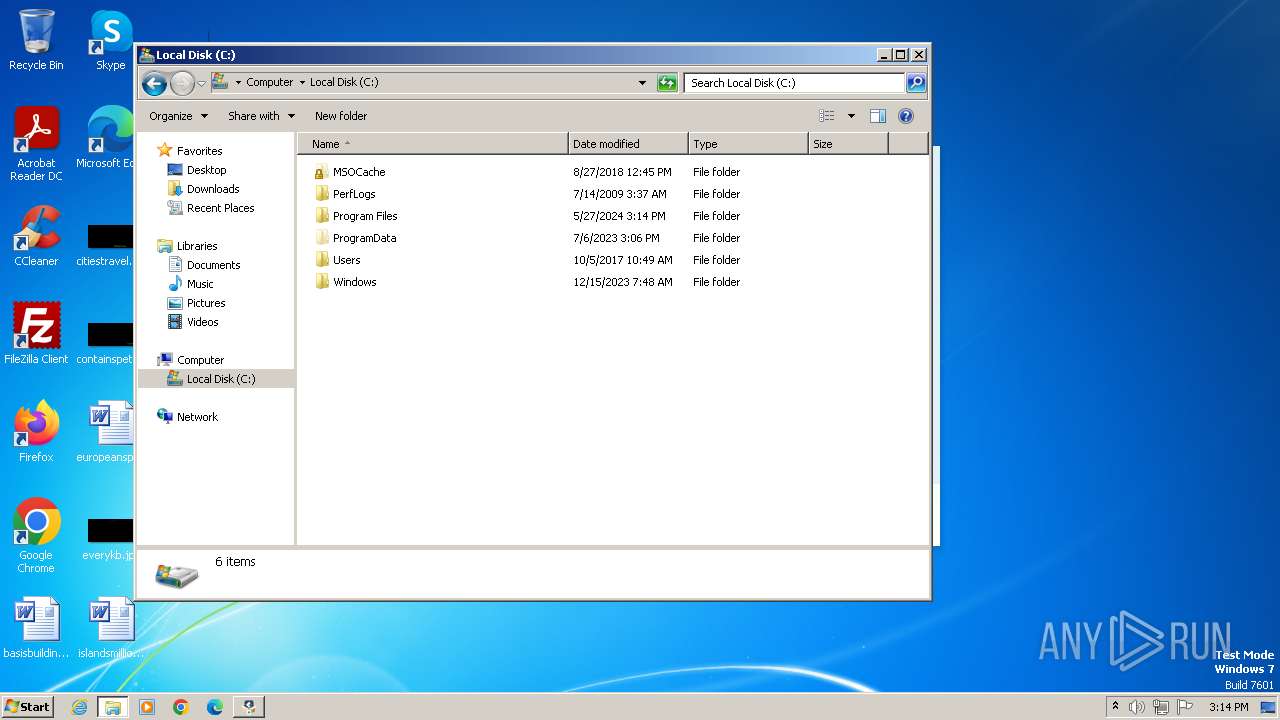Viewport: 1280px width, 720px height.
Task: Click Windows Explorer taskbar button
Action: [x=113, y=707]
